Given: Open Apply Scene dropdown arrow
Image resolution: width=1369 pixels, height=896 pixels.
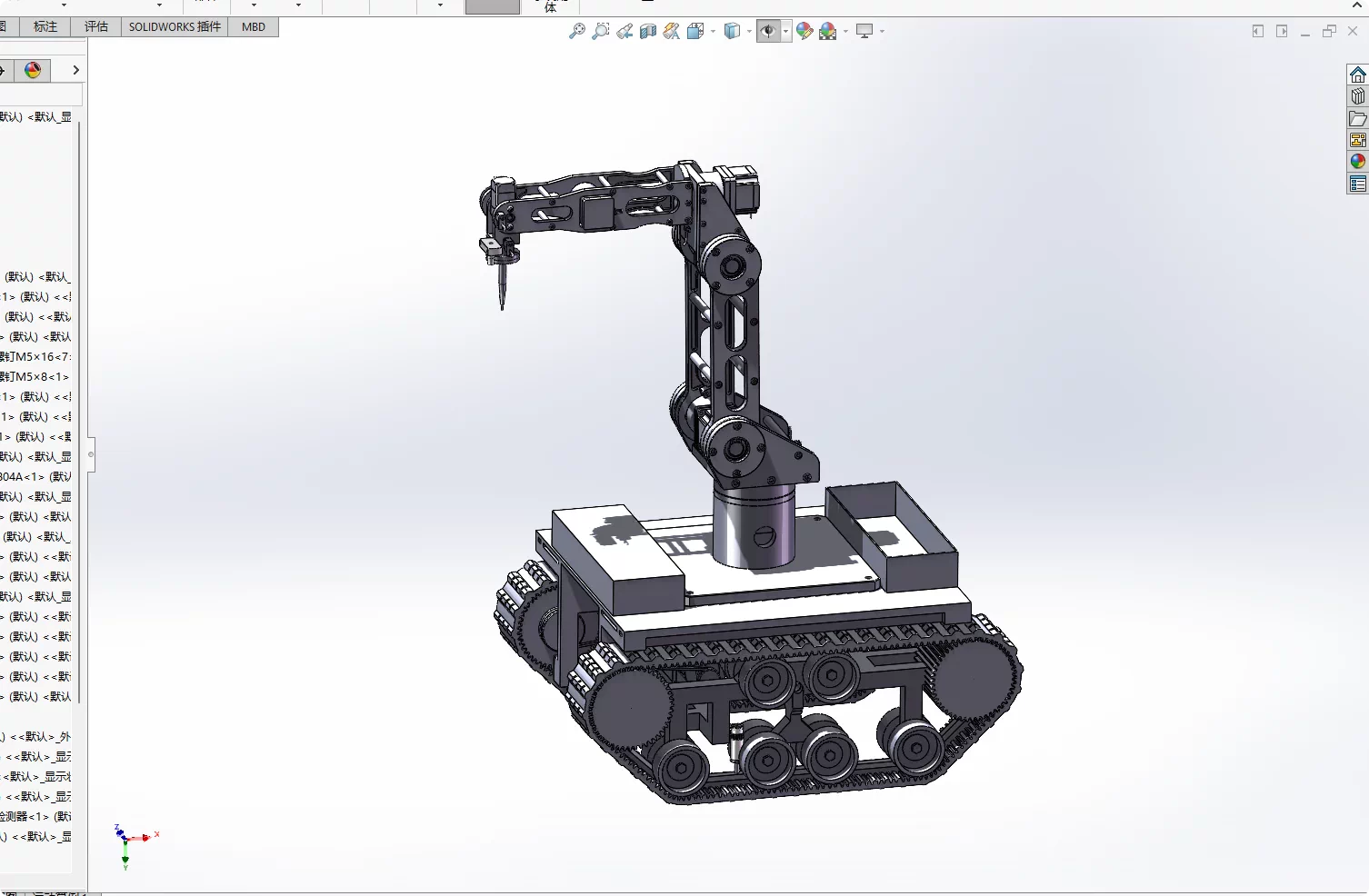Looking at the screenshot, I should click(x=845, y=31).
